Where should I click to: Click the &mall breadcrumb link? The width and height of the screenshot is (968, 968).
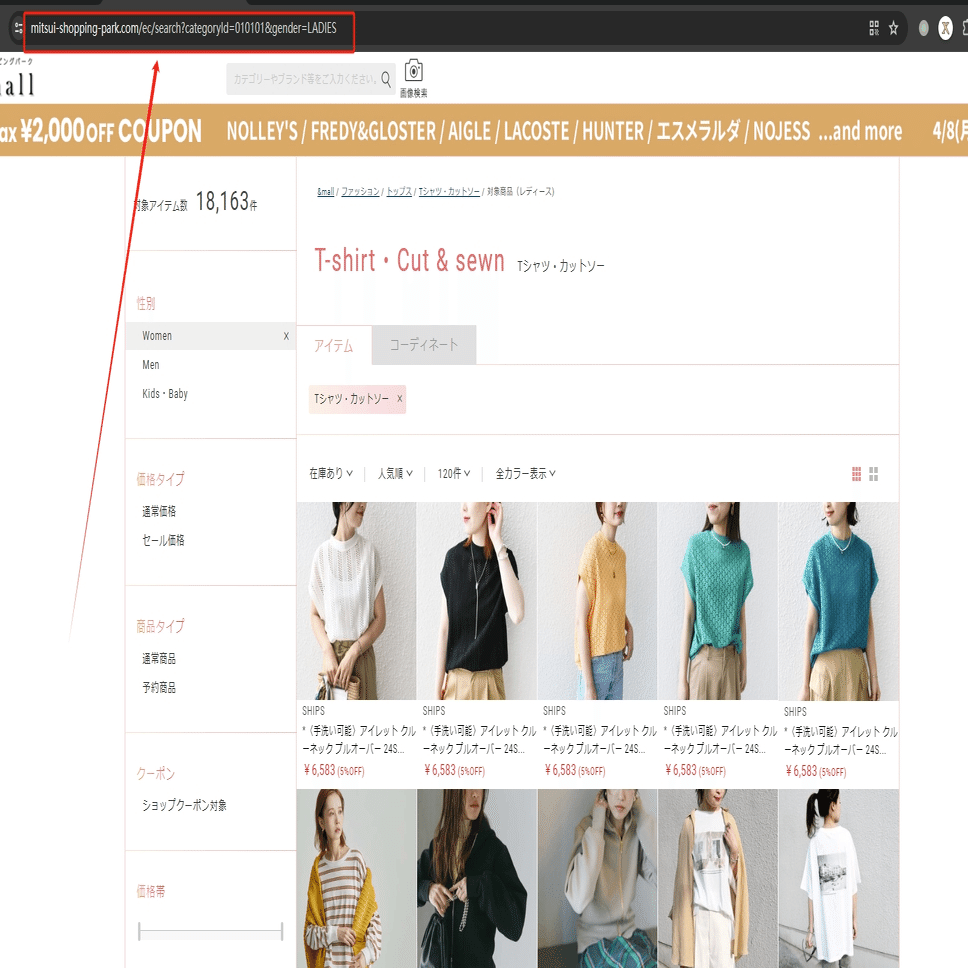click(x=325, y=192)
